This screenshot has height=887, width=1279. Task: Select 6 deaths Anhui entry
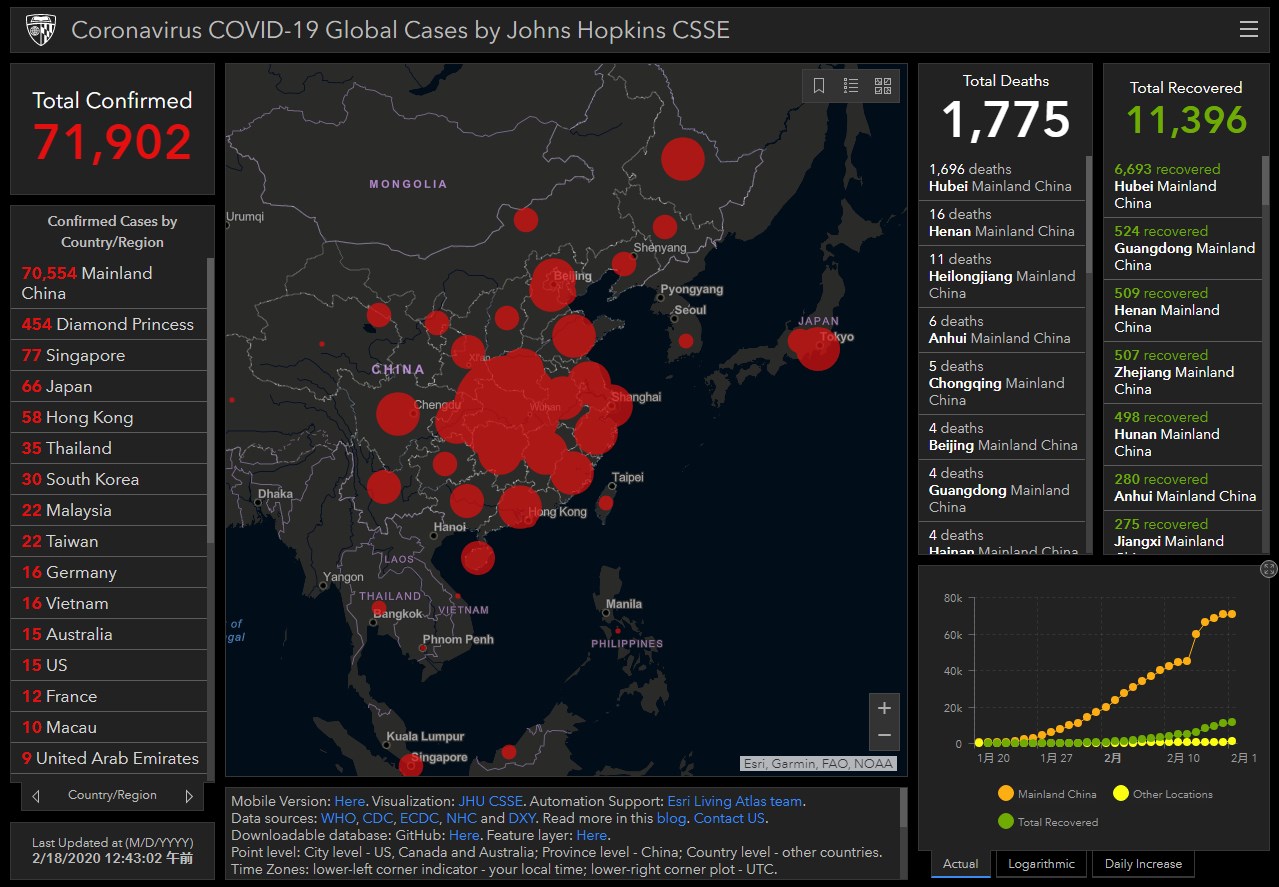click(x=1002, y=330)
